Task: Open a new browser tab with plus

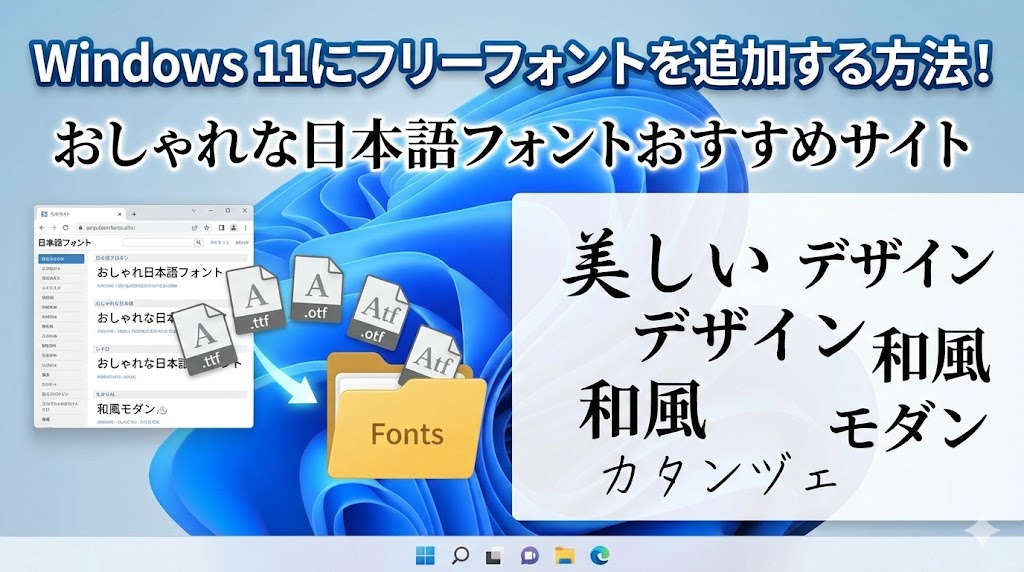Action: tap(134, 213)
